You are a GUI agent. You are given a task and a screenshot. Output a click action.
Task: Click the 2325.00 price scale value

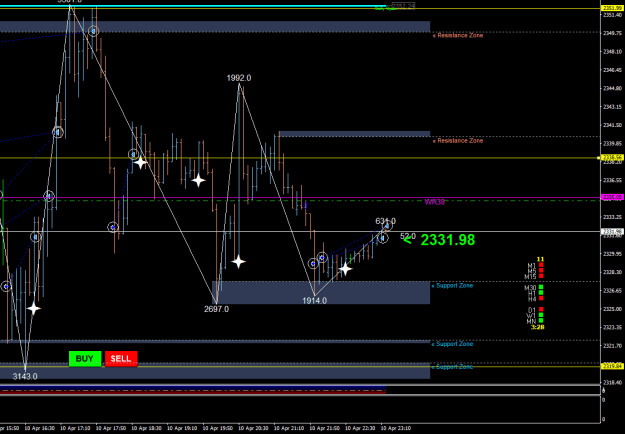613,309
